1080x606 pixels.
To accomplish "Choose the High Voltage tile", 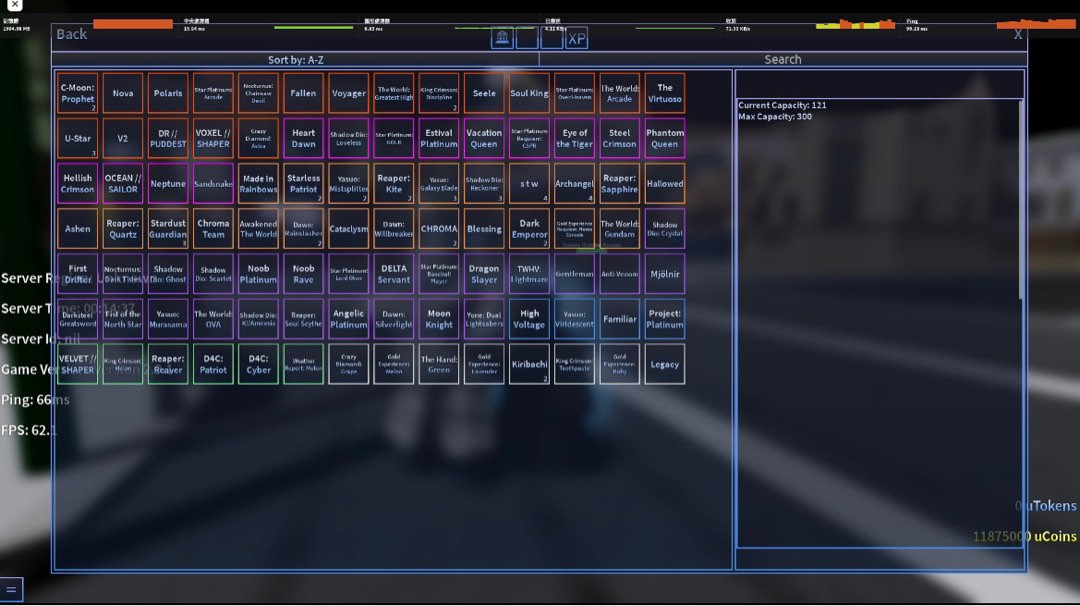I will pyautogui.click(x=529, y=319).
